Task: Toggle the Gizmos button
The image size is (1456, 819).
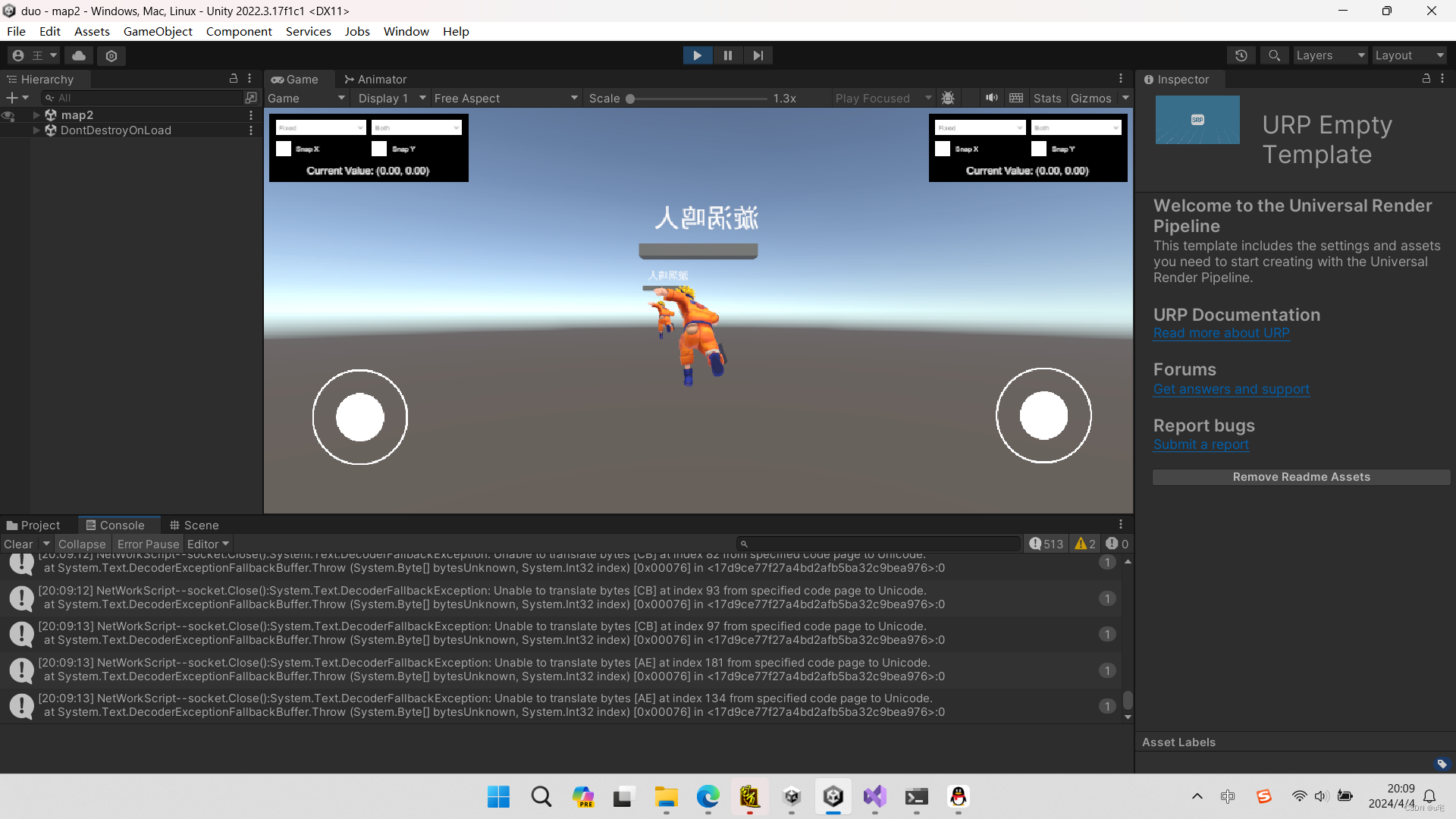Action: pyautogui.click(x=1091, y=98)
